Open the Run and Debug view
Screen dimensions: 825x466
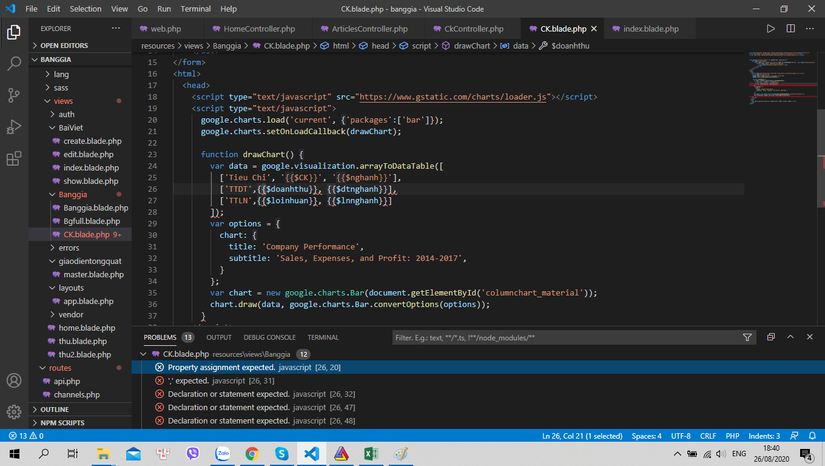14,127
